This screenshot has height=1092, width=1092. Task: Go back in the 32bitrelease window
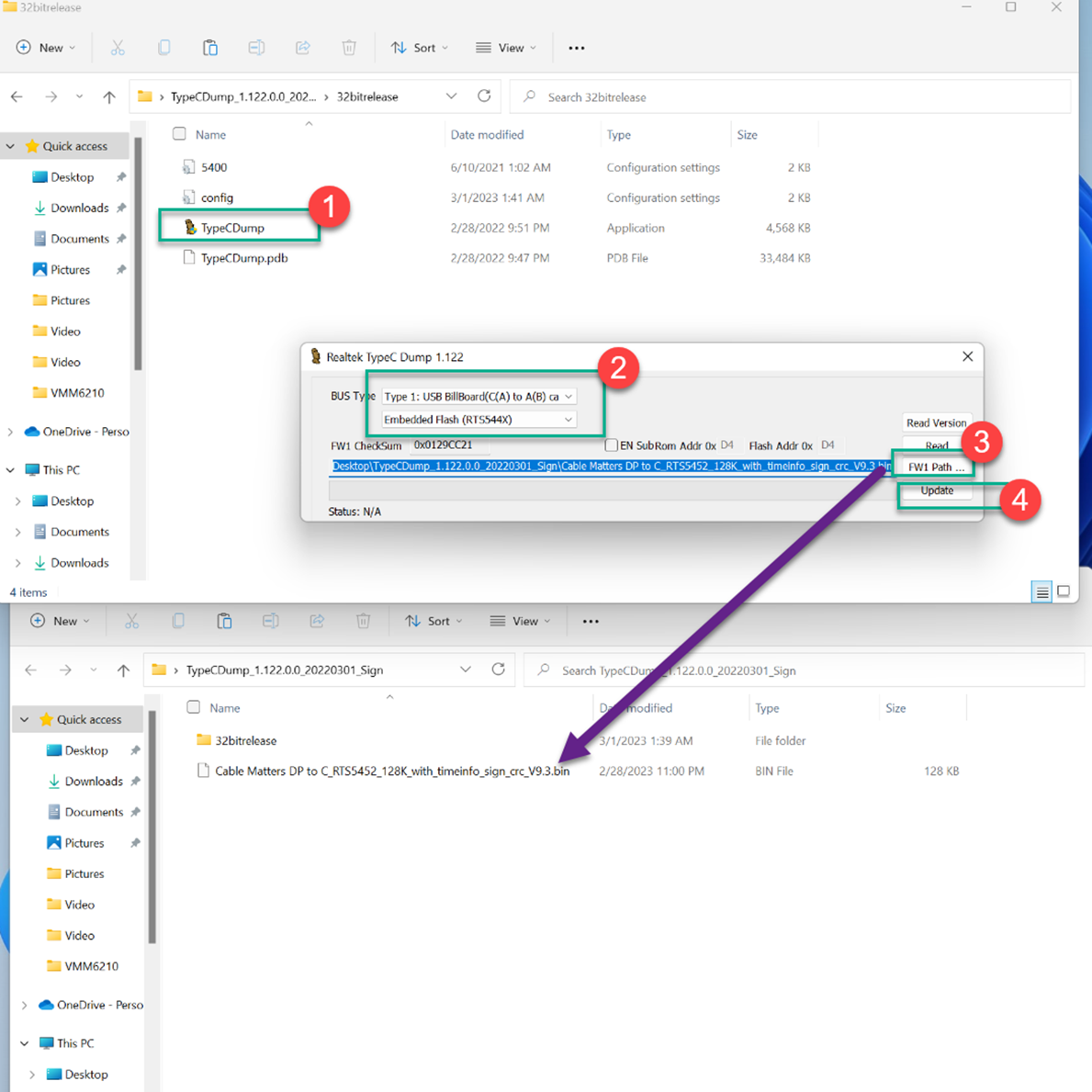(17, 96)
